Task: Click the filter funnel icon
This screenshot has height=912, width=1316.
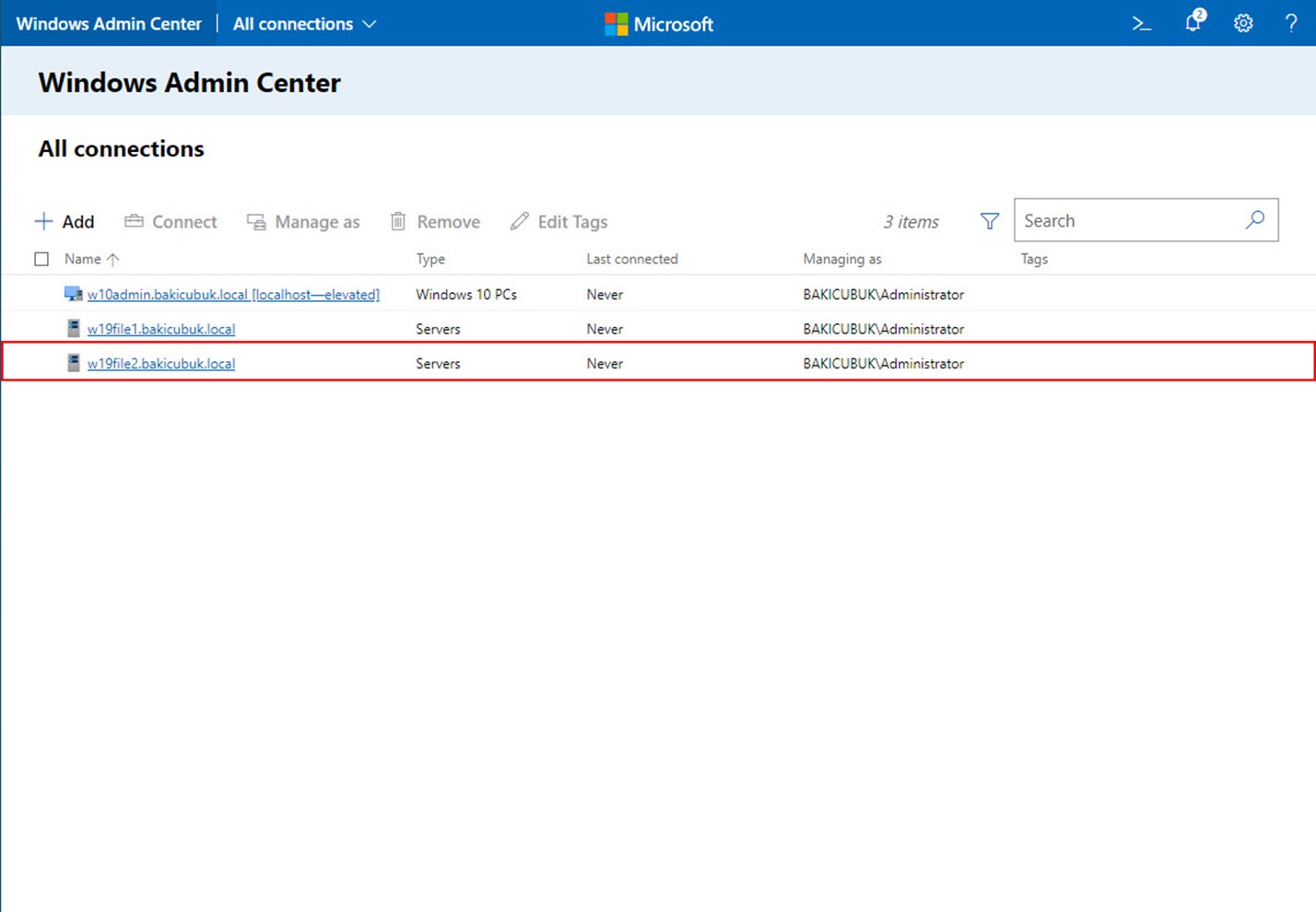Action: [990, 221]
